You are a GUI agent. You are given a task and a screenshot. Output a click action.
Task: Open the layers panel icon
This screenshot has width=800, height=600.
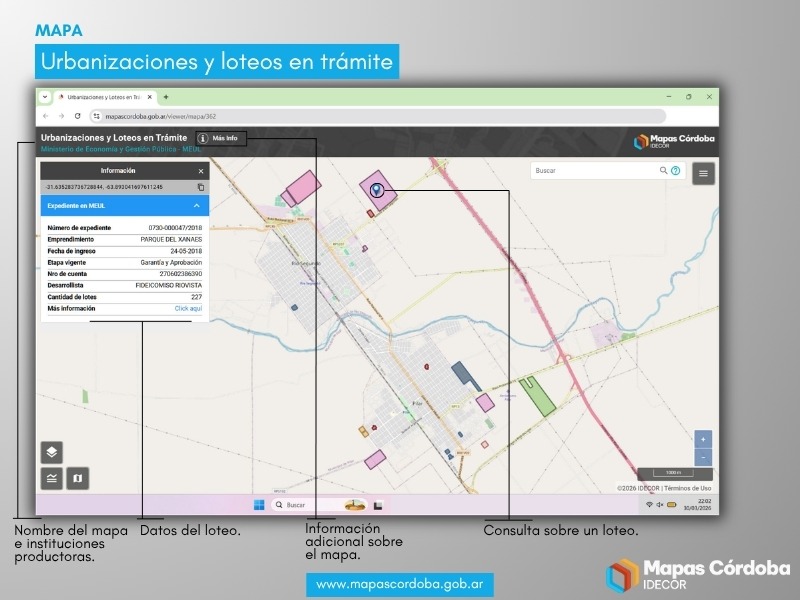(51, 452)
